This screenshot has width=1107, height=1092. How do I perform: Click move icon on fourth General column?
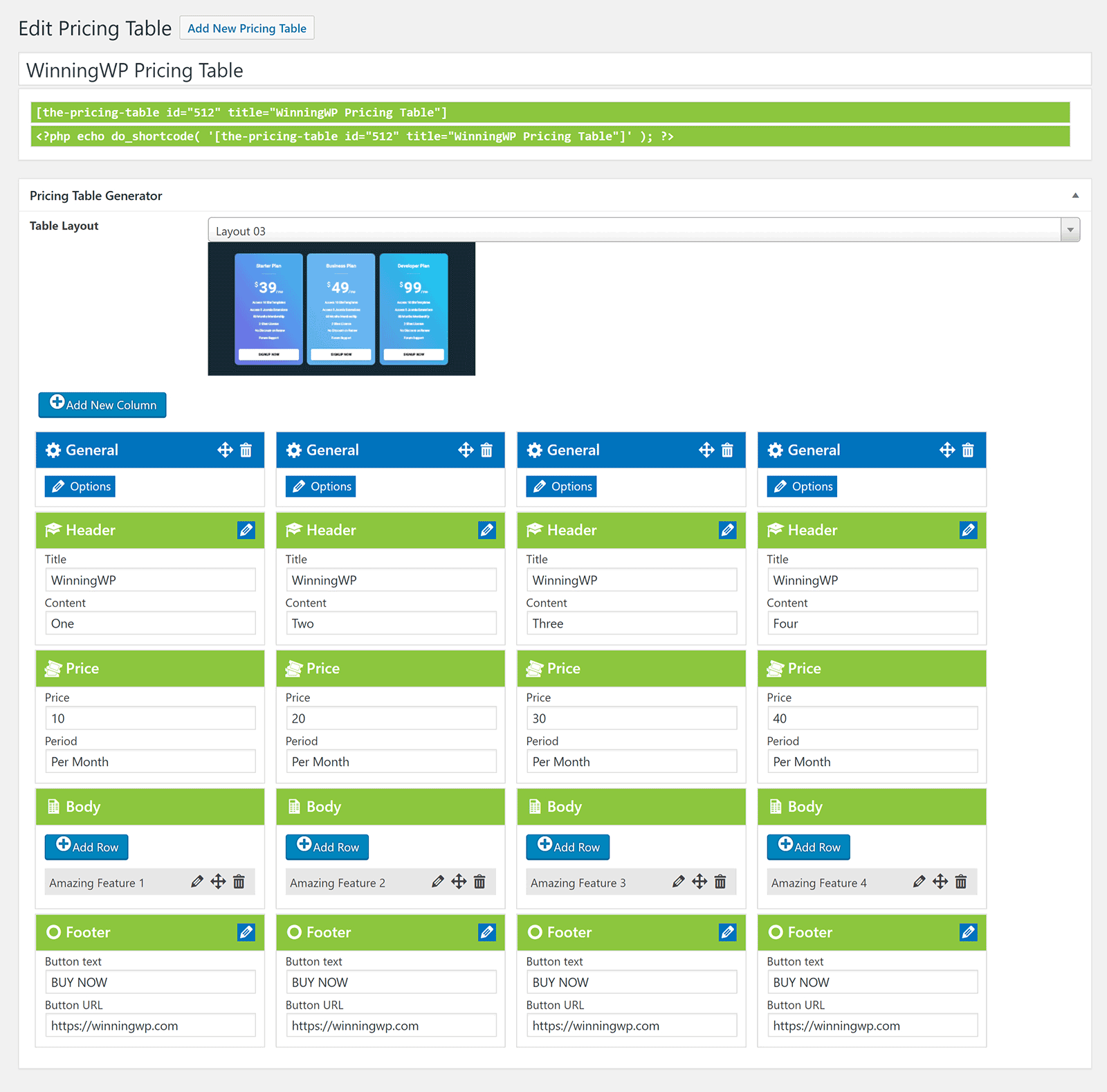947,450
